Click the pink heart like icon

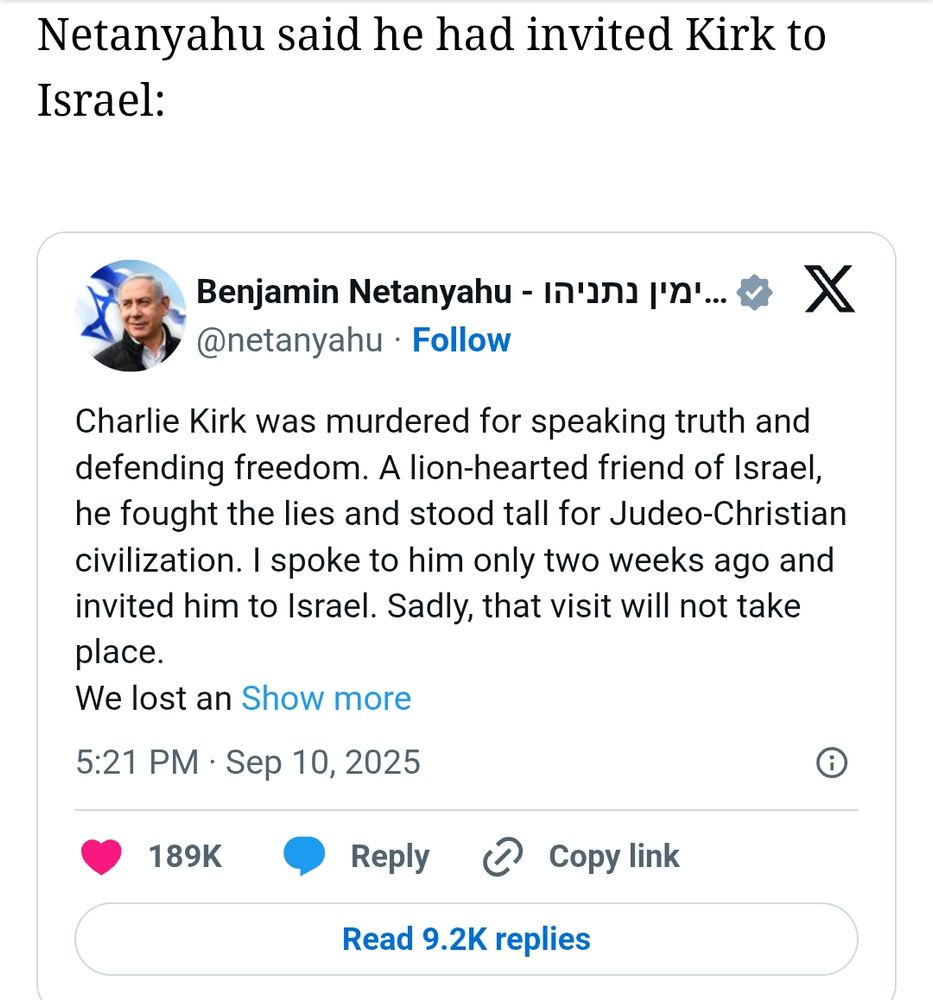(101, 857)
